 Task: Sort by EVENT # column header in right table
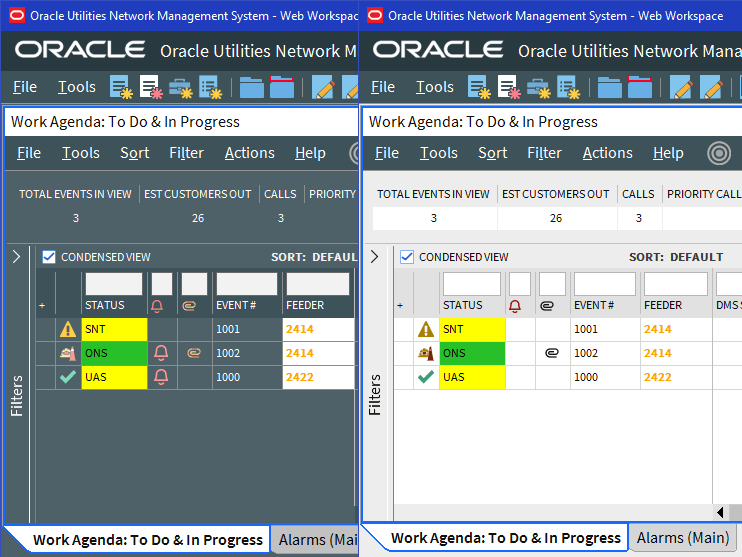[x=594, y=305]
